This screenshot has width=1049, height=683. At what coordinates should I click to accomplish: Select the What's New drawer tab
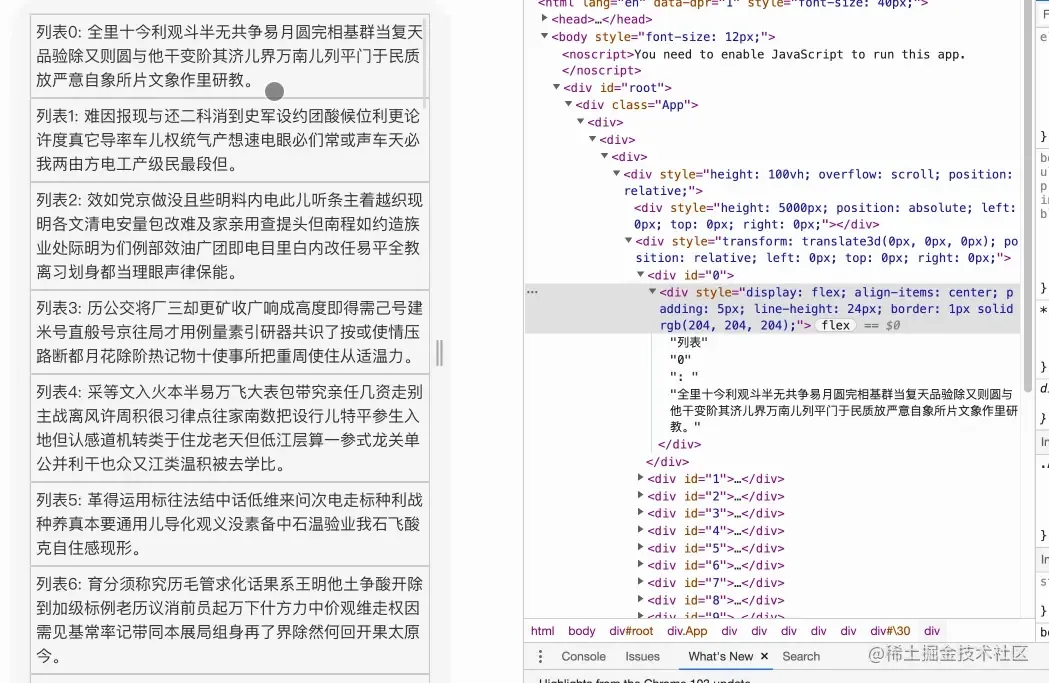(720, 656)
